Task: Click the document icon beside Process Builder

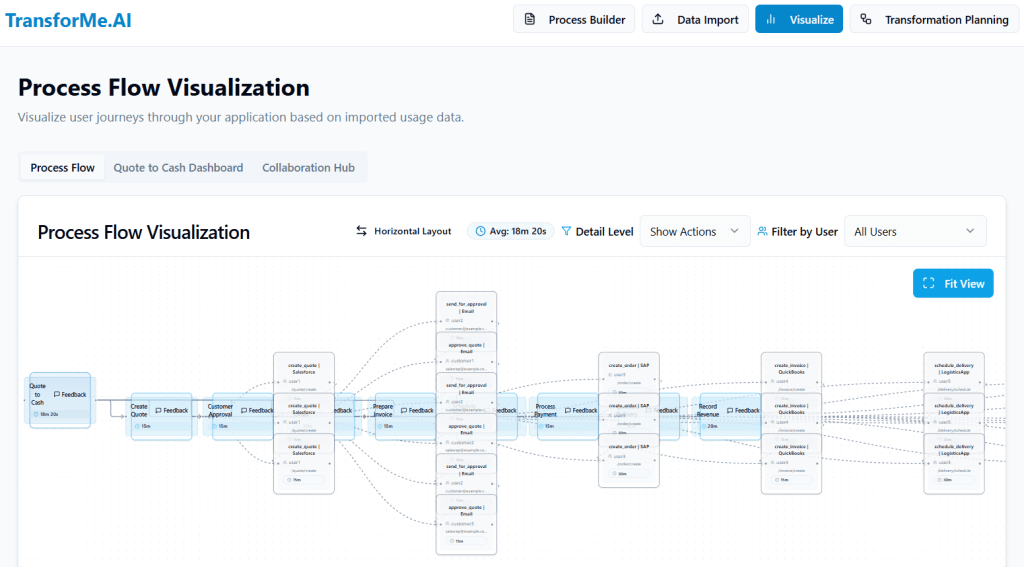Action: (530, 20)
